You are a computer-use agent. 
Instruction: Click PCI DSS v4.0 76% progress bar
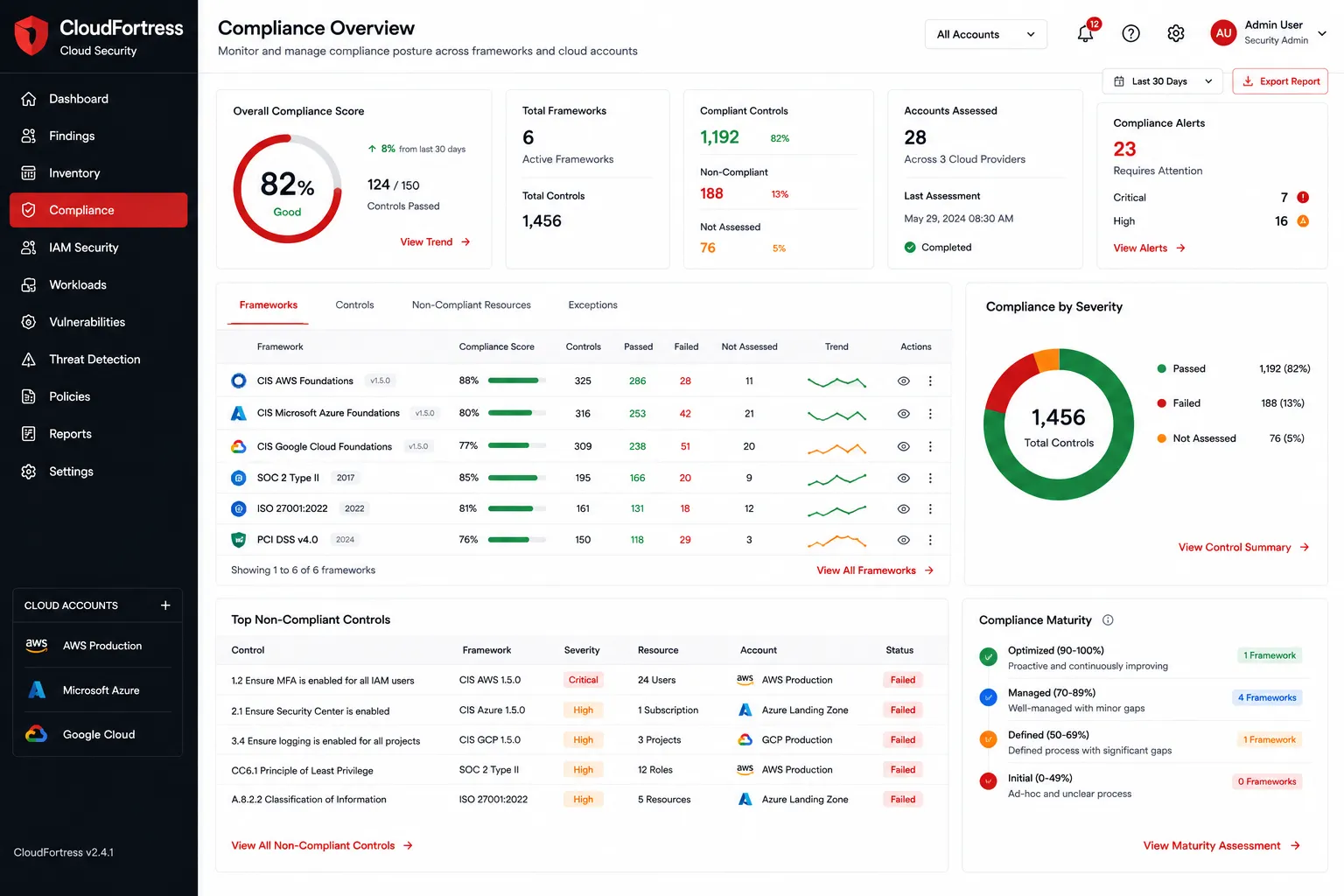[x=517, y=540]
